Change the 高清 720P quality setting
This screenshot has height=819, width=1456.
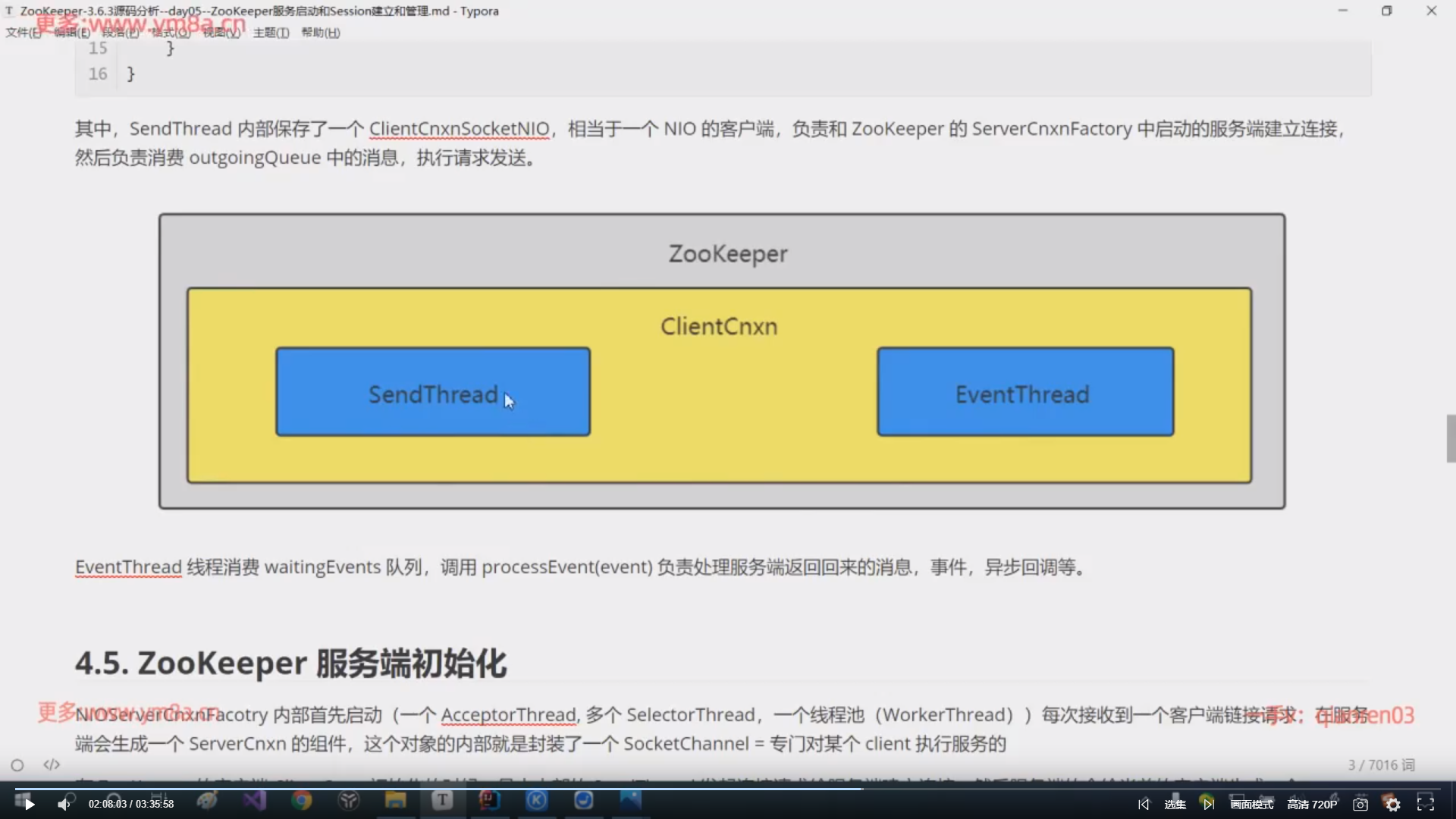click(1312, 804)
